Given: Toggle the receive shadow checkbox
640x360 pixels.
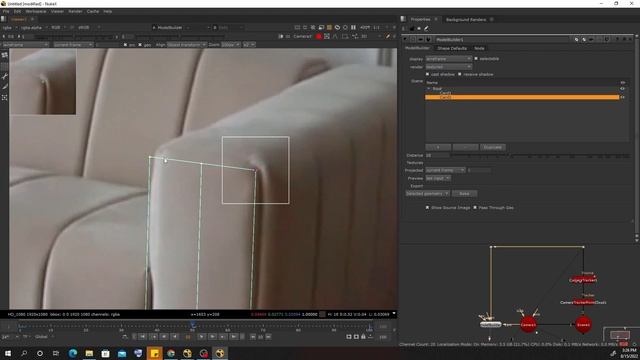Looking at the screenshot, I should pos(460,74).
